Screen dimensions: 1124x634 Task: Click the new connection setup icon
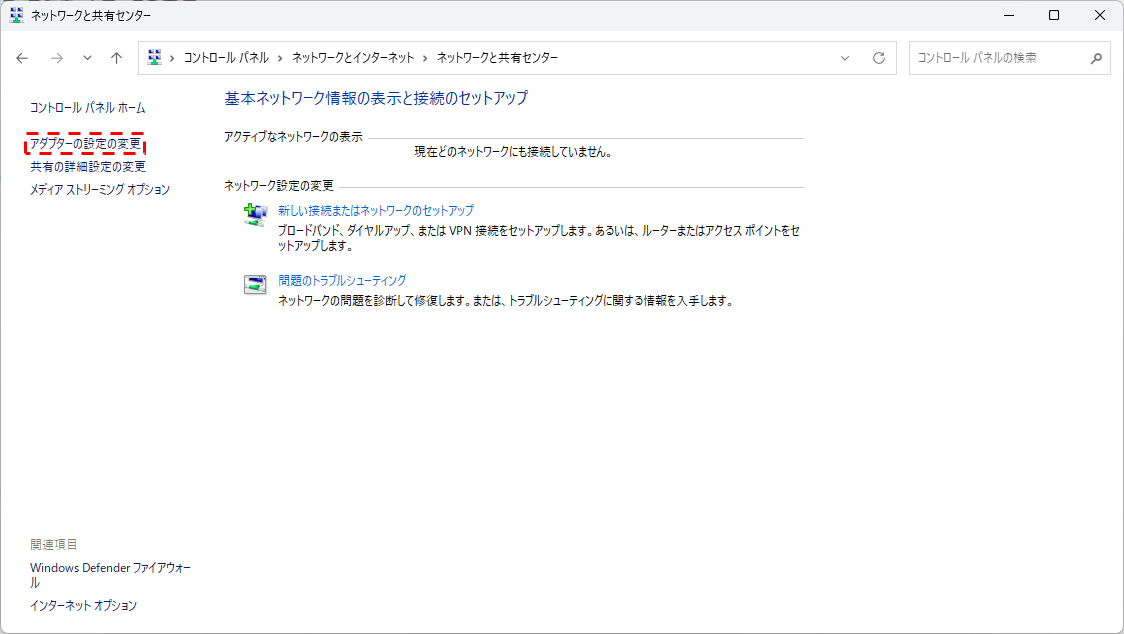[x=256, y=214]
